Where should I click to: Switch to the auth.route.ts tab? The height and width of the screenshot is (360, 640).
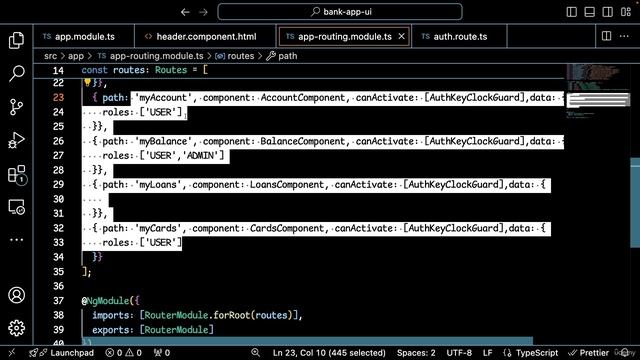coord(460,36)
